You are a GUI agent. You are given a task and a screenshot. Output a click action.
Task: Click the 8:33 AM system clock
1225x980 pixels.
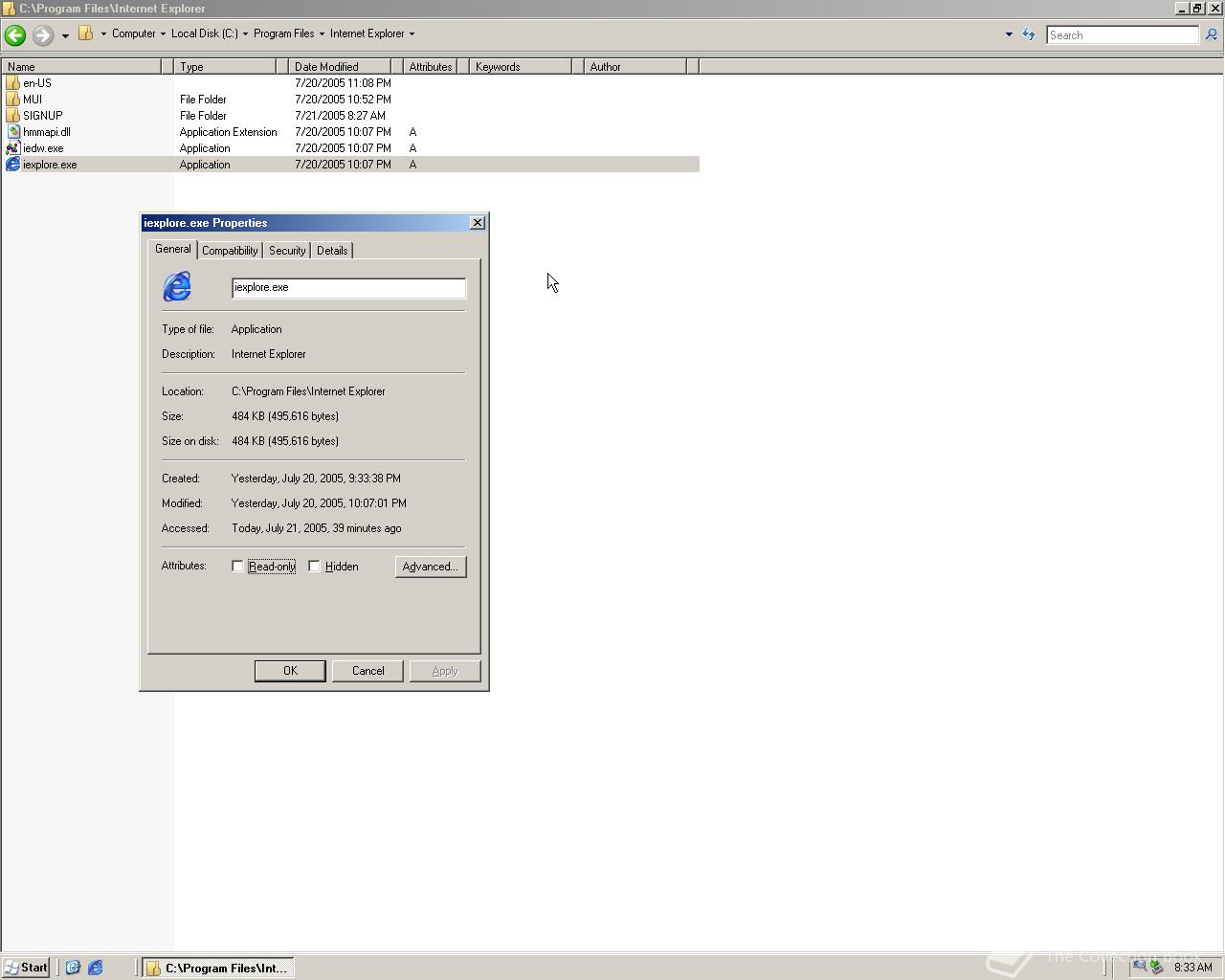click(1193, 968)
